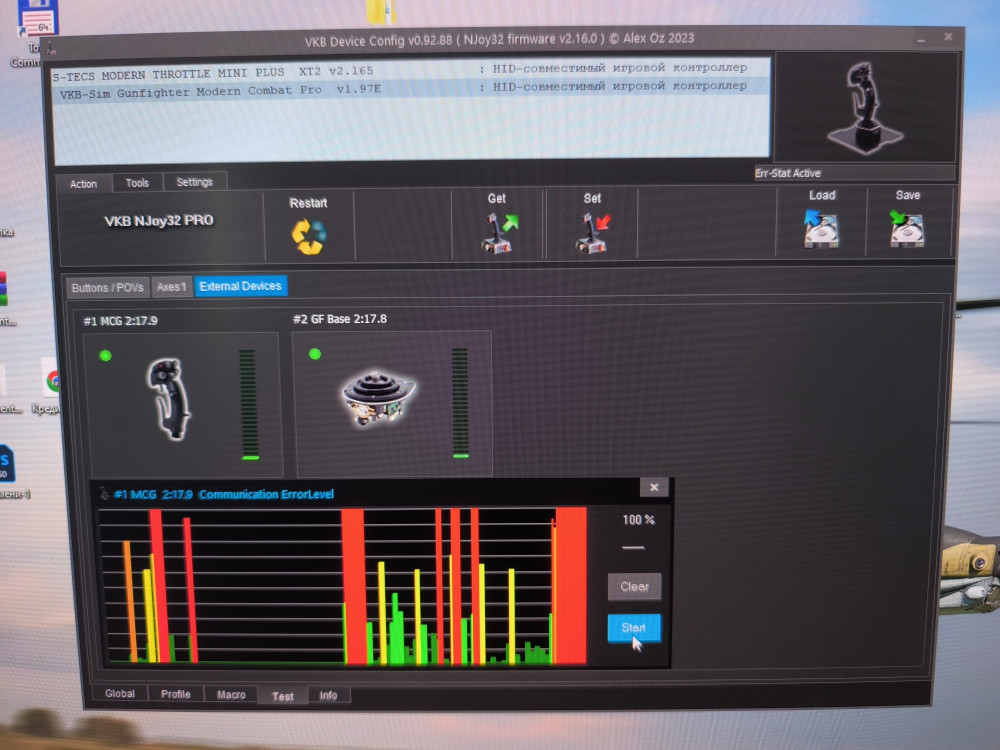Screen dimensions: 1000x750
Task: Click the Set joystick icon
Action: 592,233
